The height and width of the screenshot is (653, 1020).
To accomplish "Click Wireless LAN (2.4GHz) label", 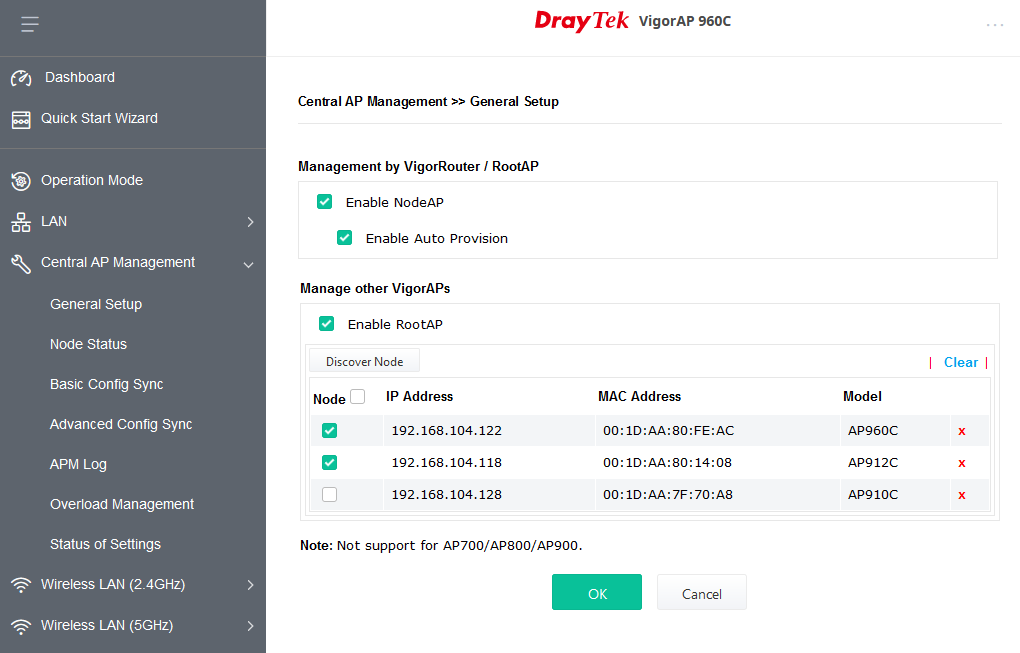I will tap(113, 584).
